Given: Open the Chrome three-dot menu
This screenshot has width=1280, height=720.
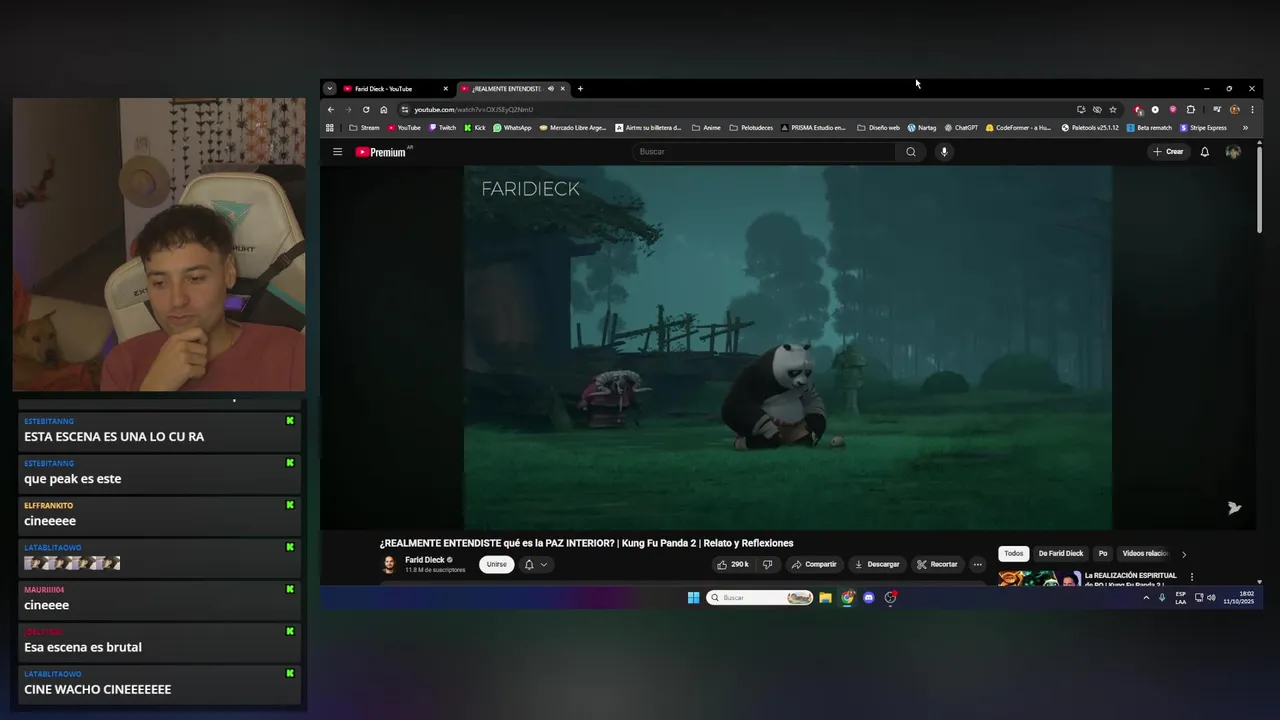Looking at the screenshot, I should point(1252,109).
